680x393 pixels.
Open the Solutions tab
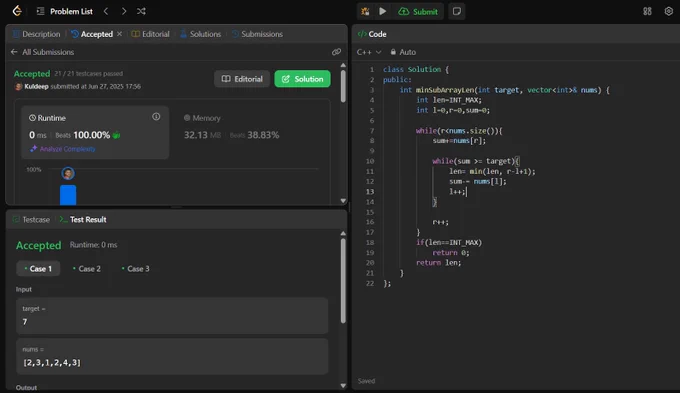200,34
